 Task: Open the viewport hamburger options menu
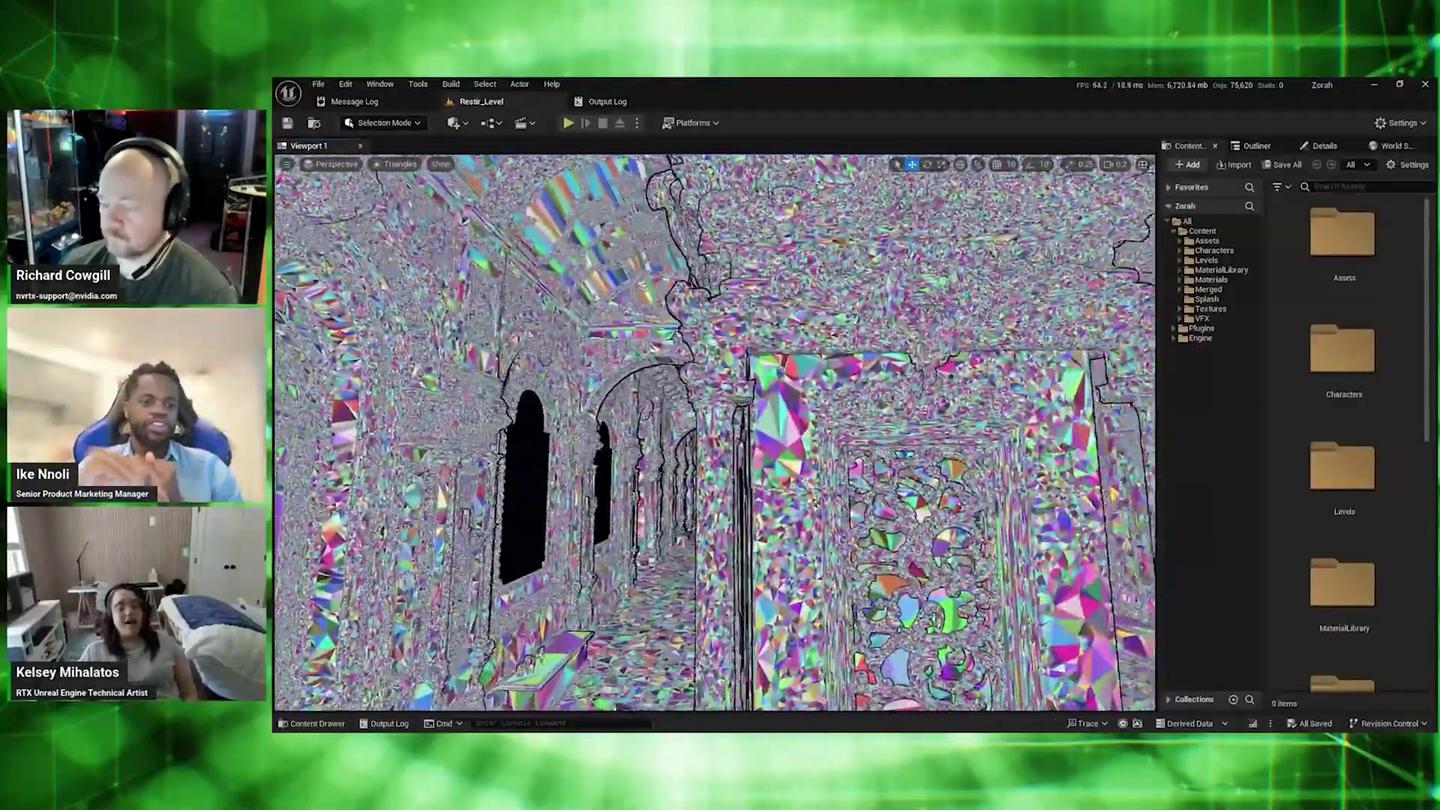tap(287, 164)
